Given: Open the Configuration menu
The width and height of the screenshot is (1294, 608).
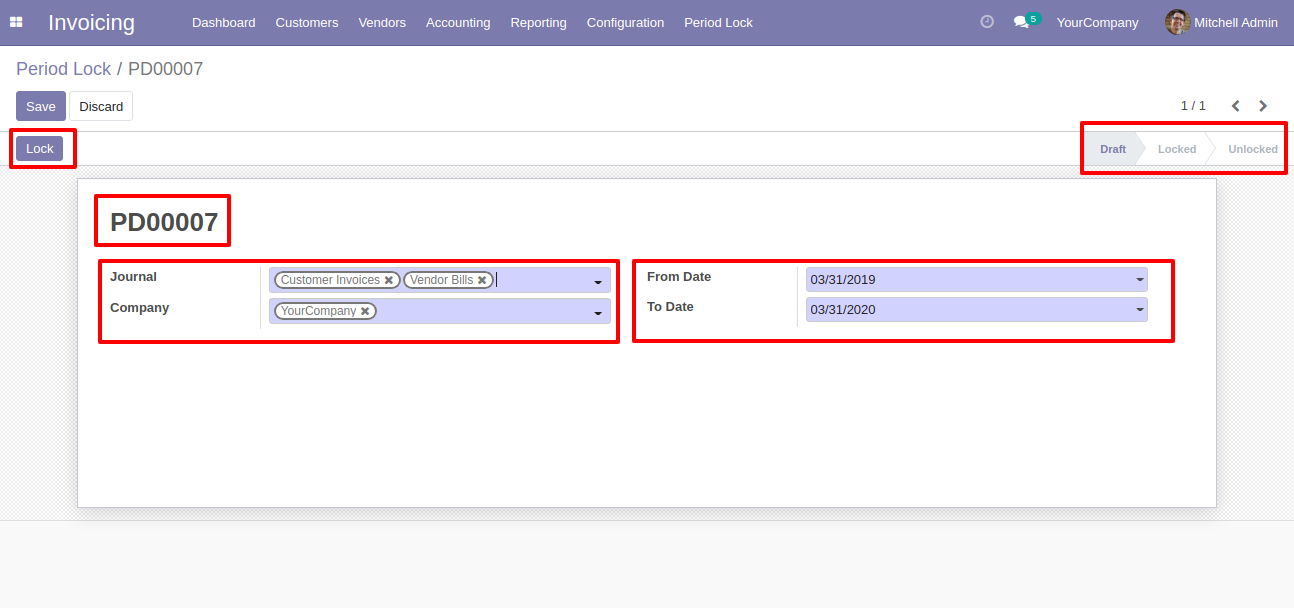Looking at the screenshot, I should pyautogui.click(x=625, y=22).
